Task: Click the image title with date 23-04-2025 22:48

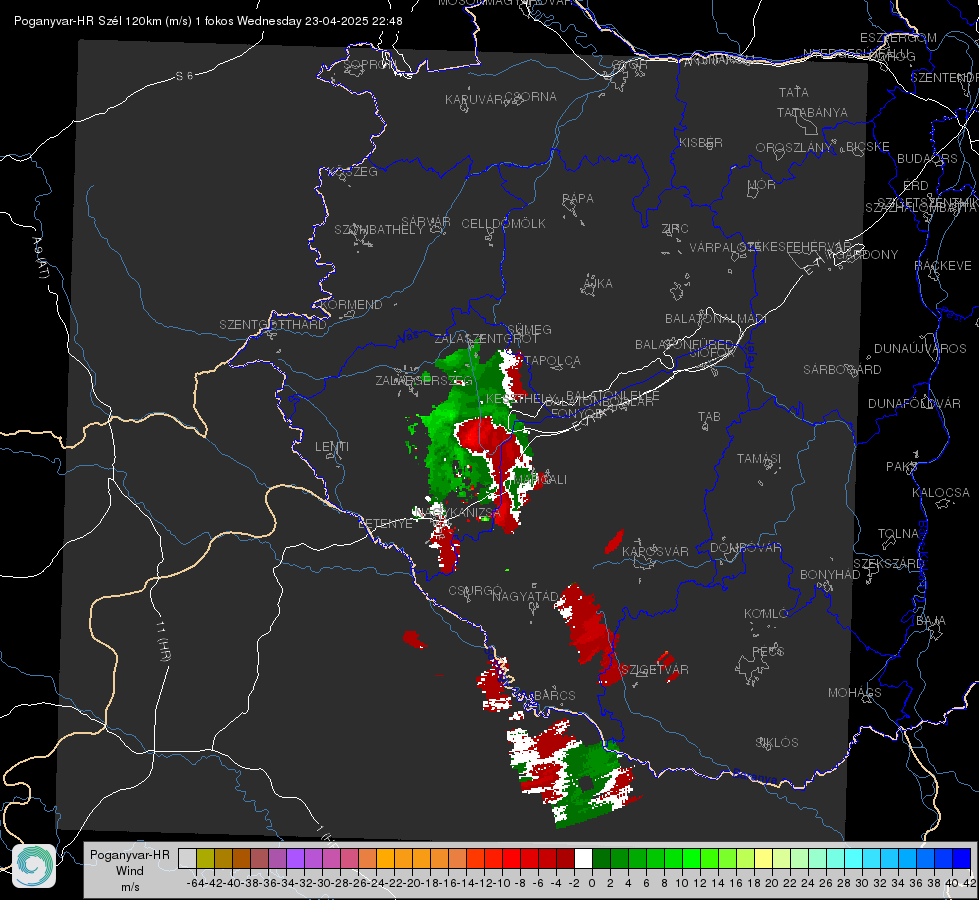Action: point(208,21)
